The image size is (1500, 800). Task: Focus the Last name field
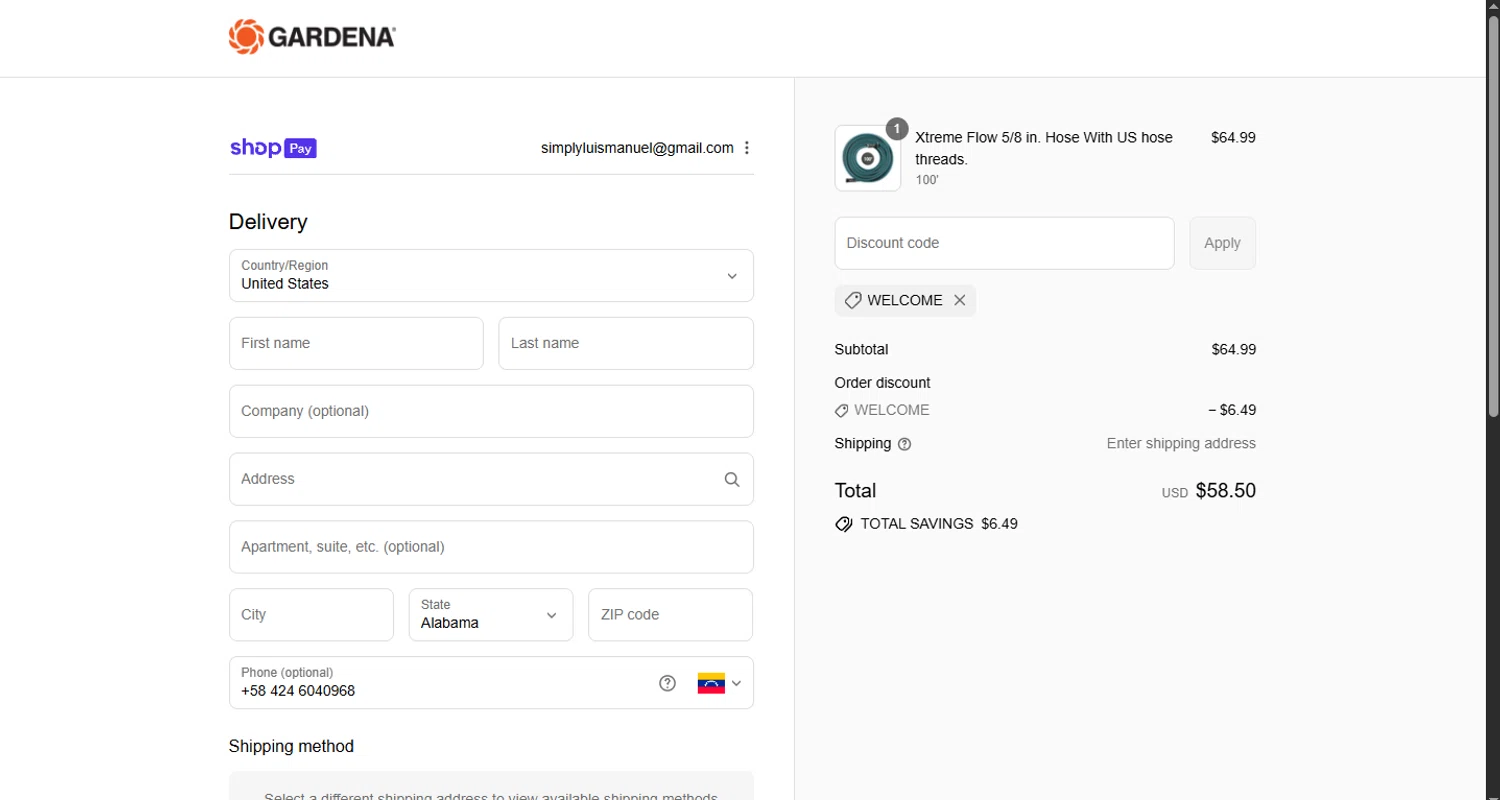pos(626,343)
